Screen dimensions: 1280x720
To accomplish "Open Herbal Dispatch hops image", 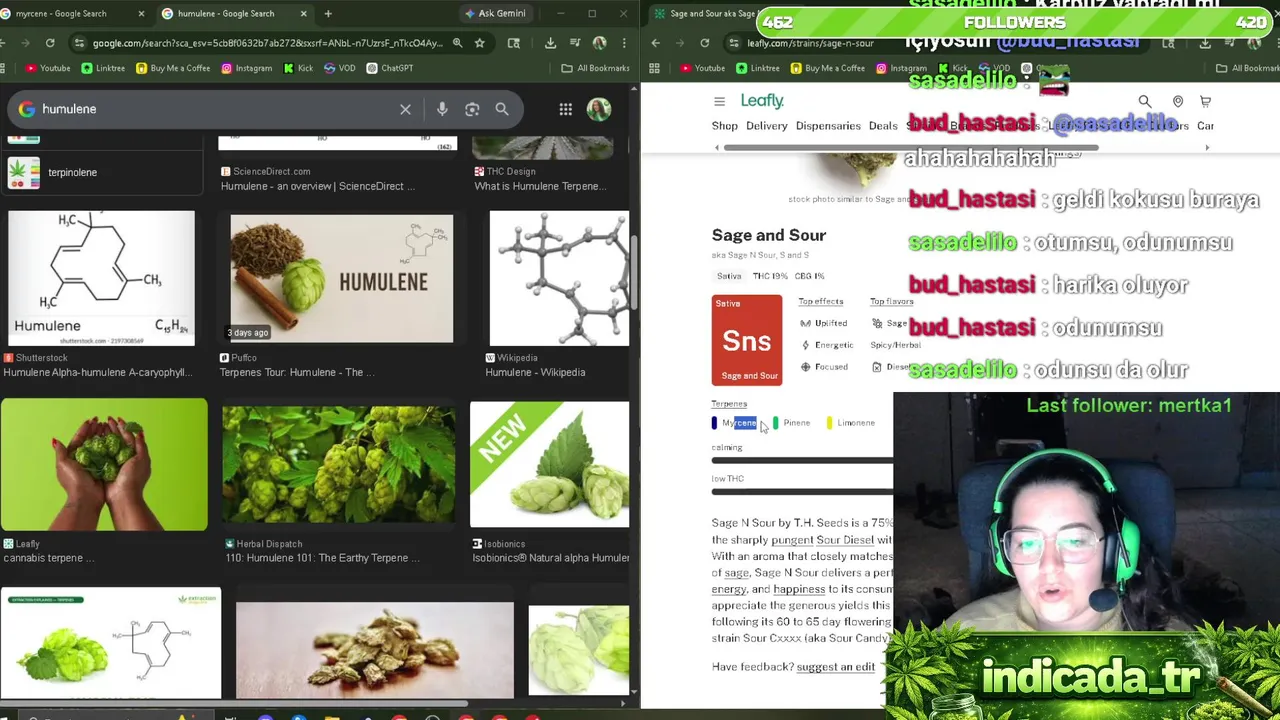I will pos(338,465).
